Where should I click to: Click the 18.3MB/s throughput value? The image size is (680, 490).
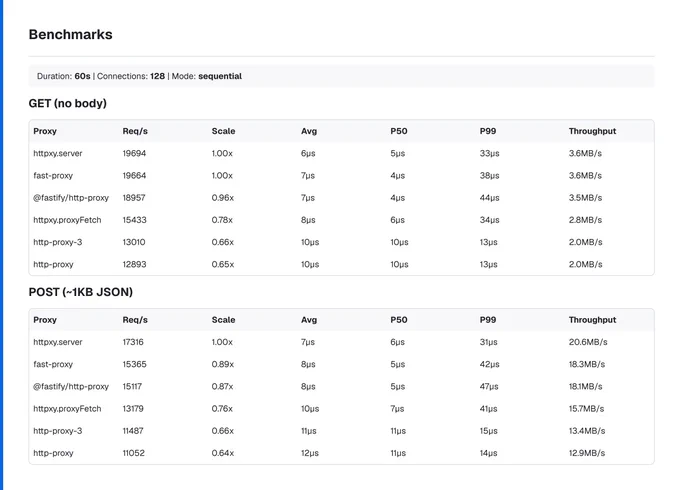pos(587,364)
